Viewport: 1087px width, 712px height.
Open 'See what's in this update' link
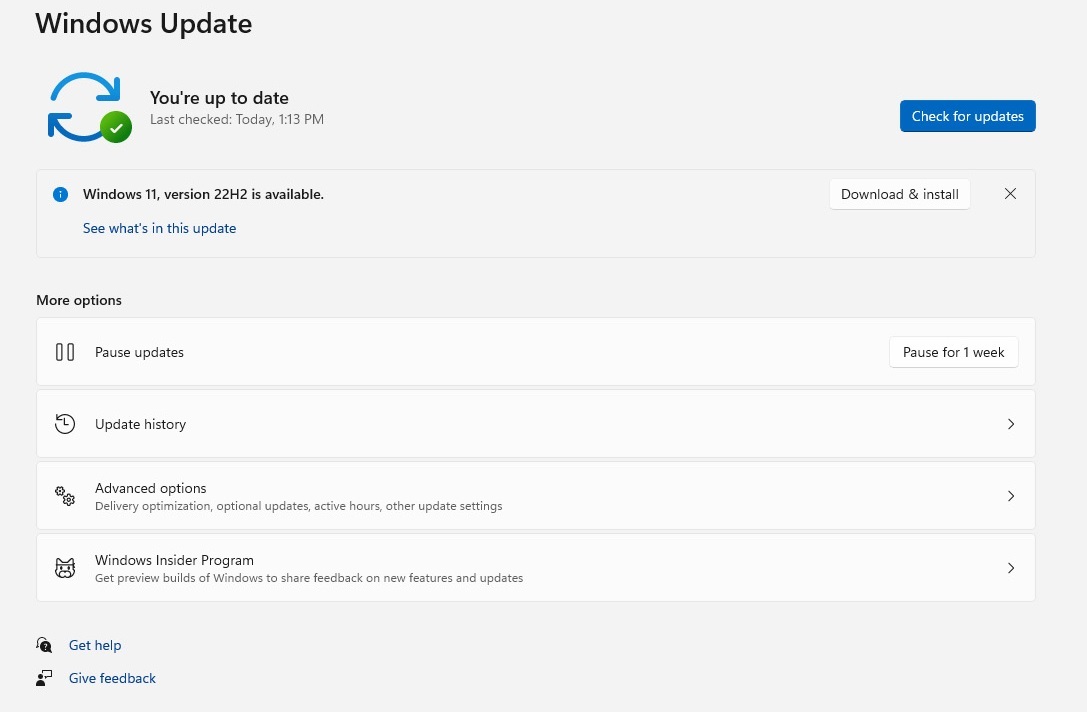[159, 228]
